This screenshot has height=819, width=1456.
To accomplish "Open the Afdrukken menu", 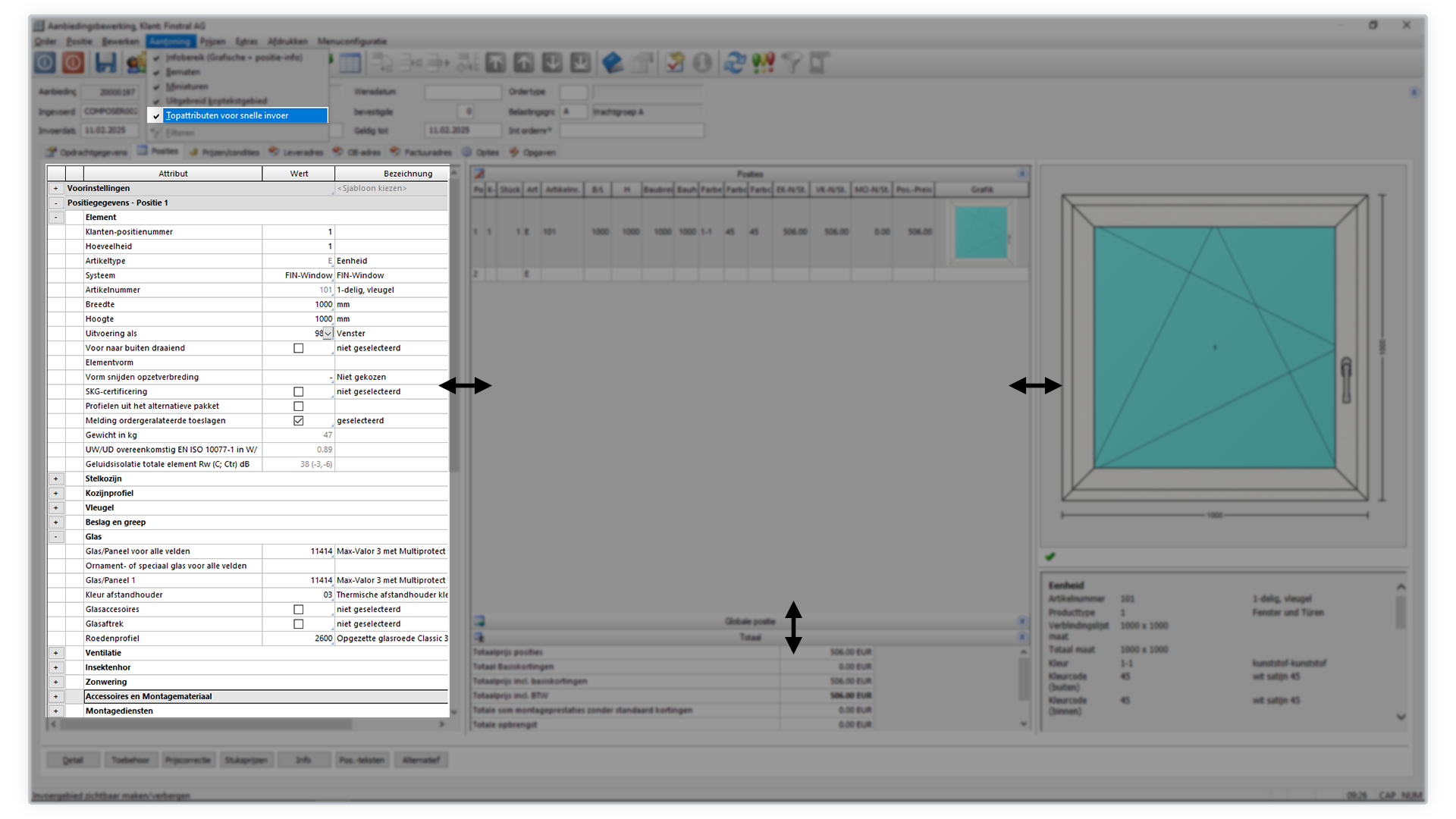I will 287,41.
